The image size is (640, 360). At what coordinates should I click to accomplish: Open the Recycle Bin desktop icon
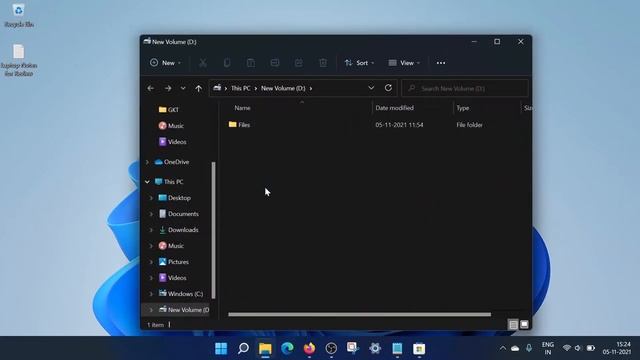19,16
